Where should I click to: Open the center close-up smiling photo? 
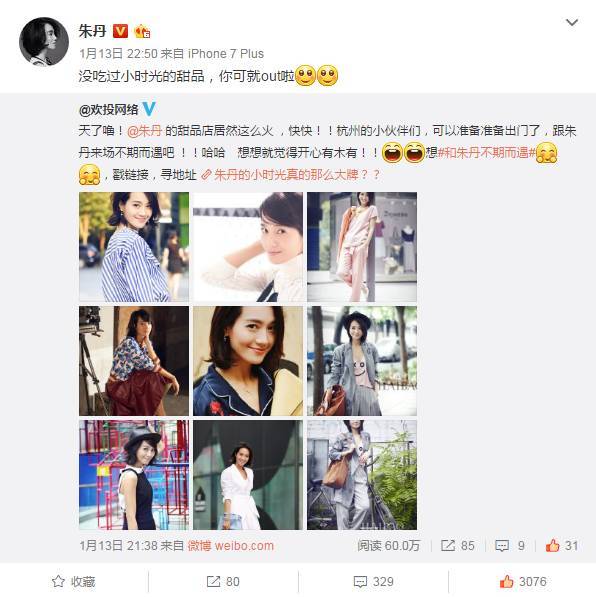[x=248, y=361]
